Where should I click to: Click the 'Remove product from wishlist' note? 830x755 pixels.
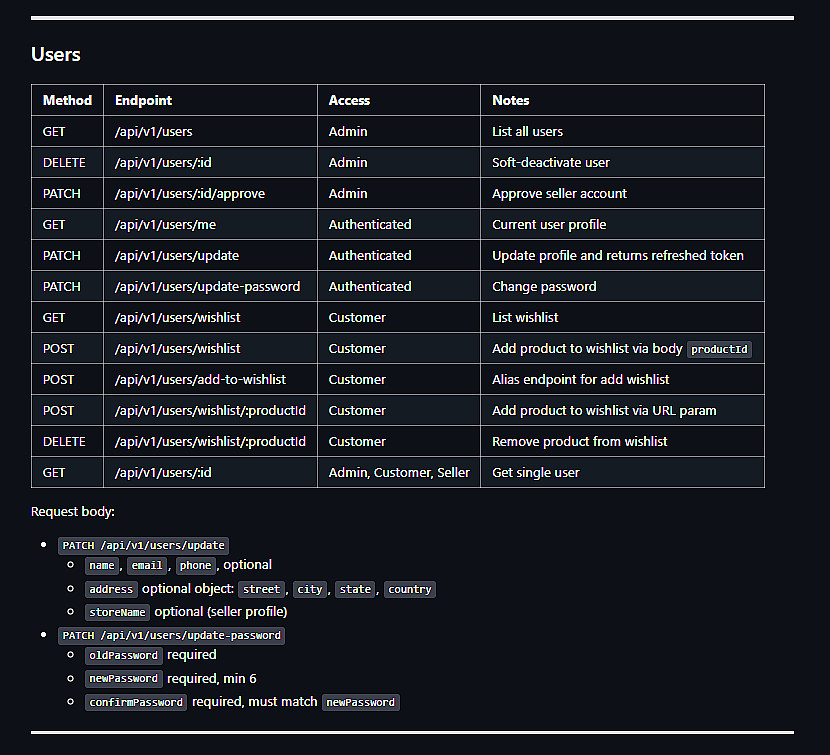tap(579, 441)
